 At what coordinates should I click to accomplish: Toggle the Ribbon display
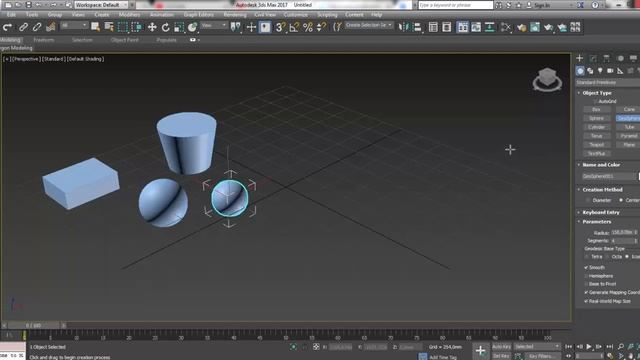pyautogui.click(x=462, y=27)
